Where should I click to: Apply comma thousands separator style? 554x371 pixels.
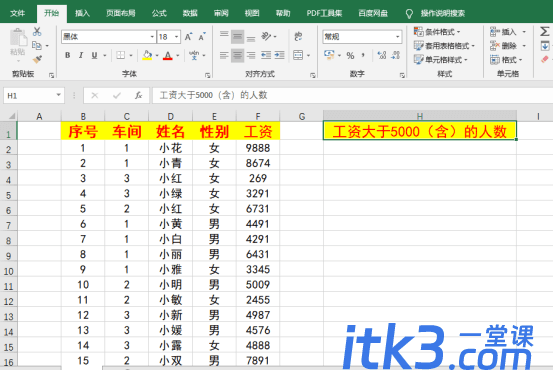pyautogui.click(x=364, y=55)
